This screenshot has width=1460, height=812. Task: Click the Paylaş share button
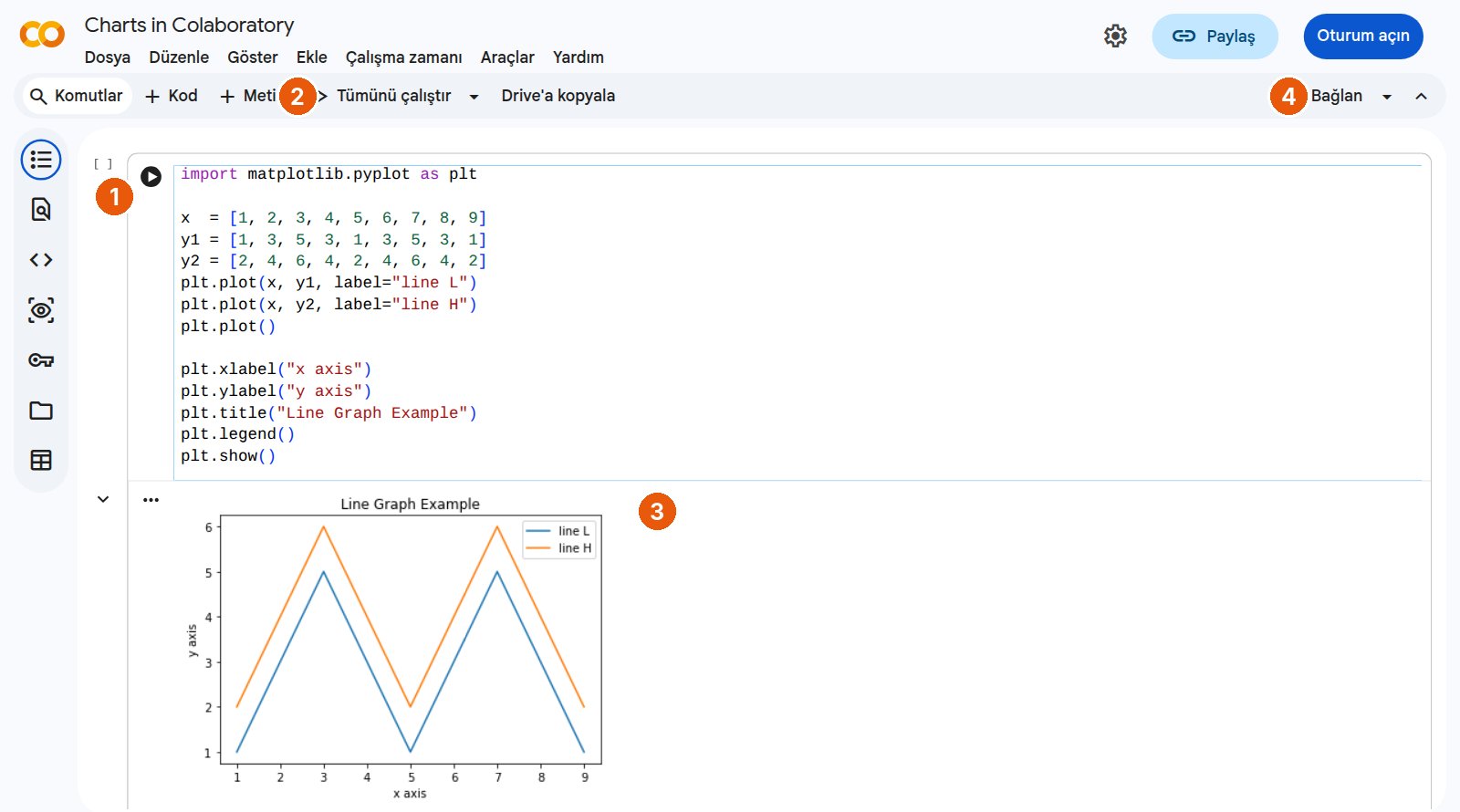(x=1215, y=36)
